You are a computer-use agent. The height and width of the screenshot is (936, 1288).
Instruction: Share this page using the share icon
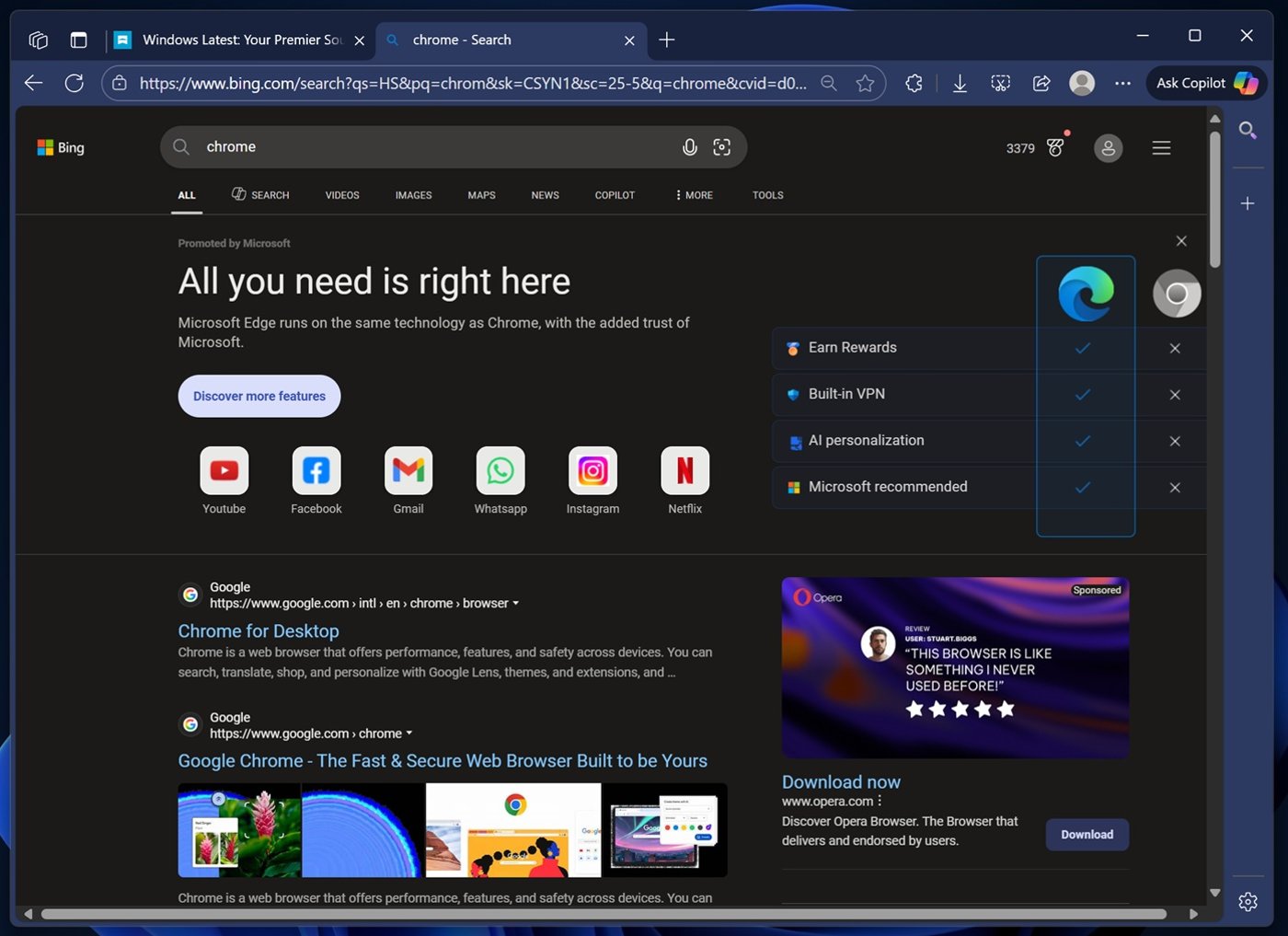[x=1041, y=83]
